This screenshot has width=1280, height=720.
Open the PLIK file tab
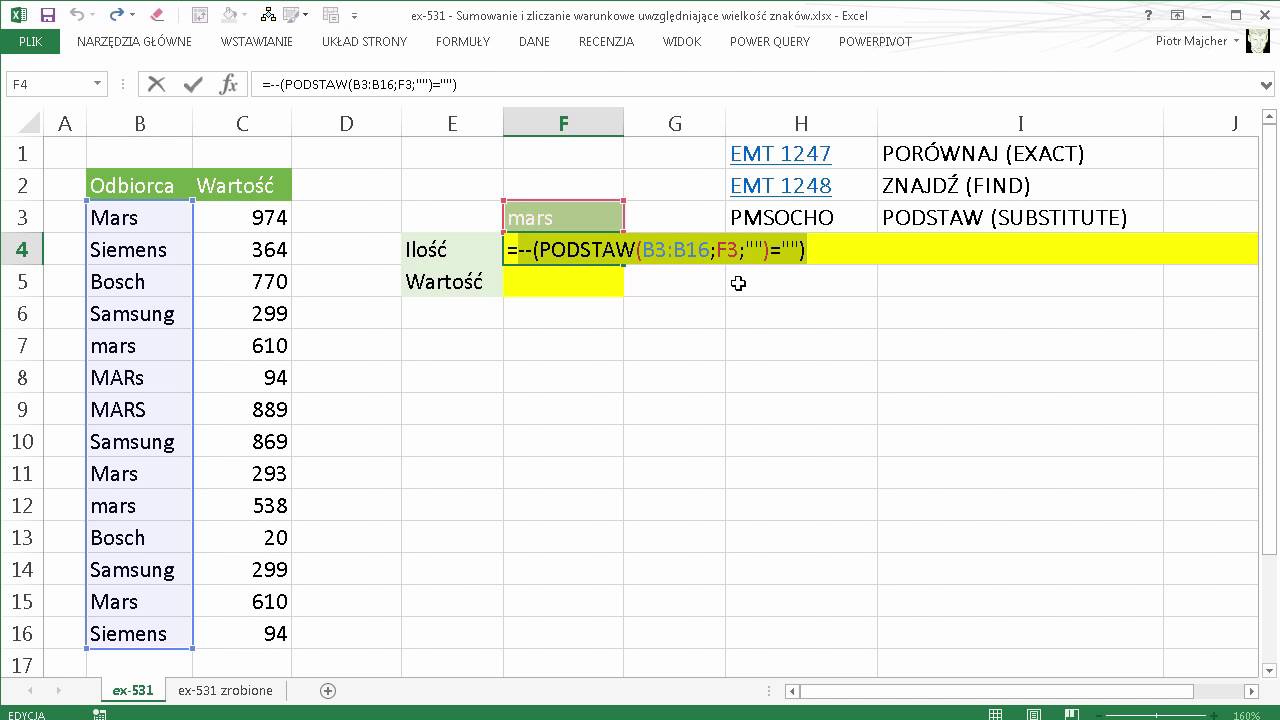click(x=30, y=41)
